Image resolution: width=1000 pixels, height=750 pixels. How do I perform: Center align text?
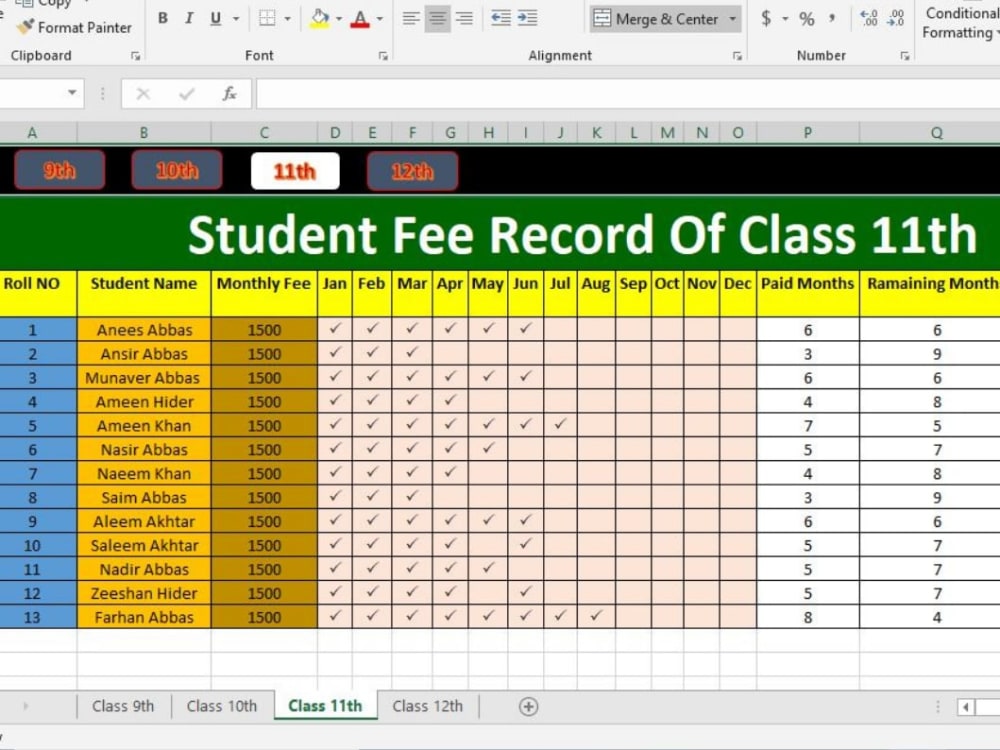point(438,18)
